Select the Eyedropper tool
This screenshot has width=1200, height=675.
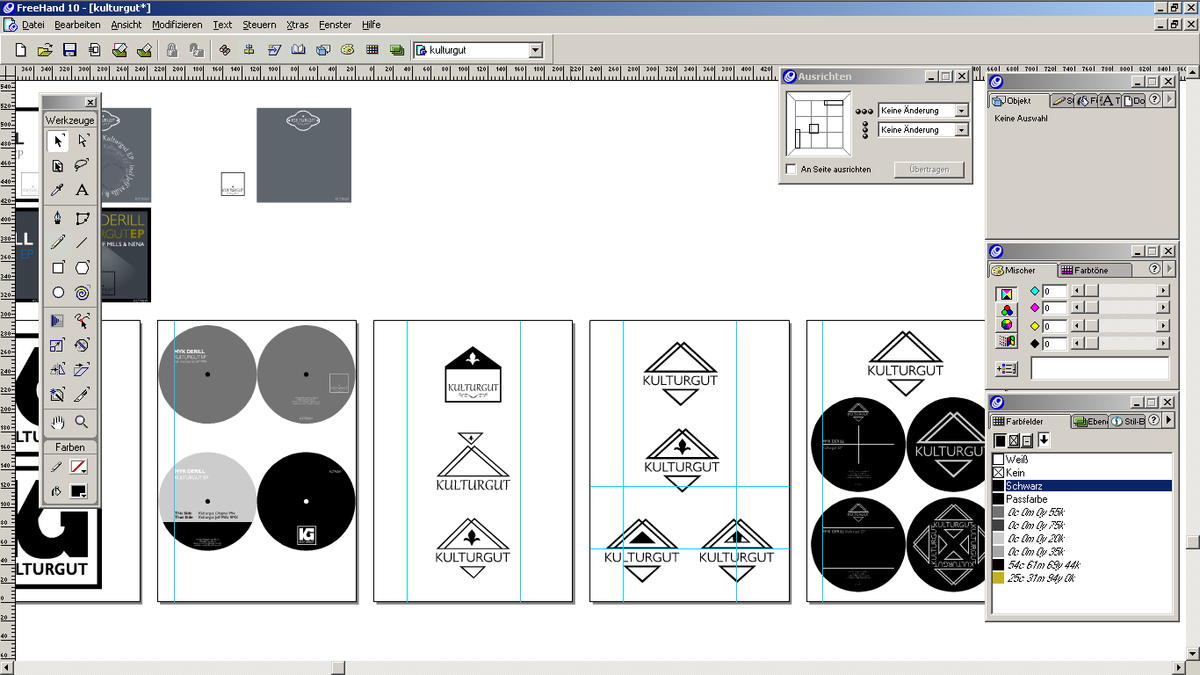coord(58,190)
